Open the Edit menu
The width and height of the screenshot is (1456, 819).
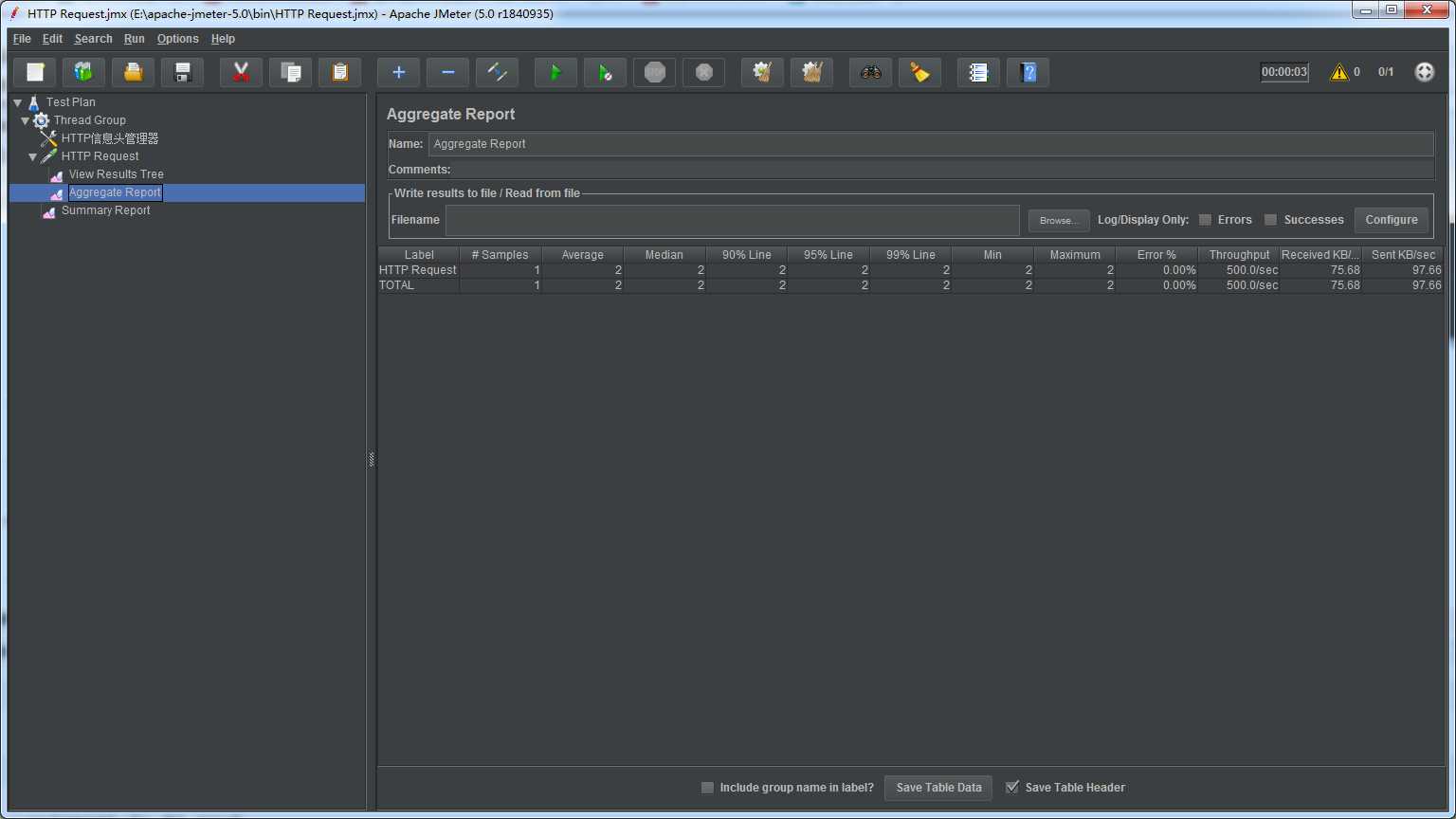(x=52, y=39)
